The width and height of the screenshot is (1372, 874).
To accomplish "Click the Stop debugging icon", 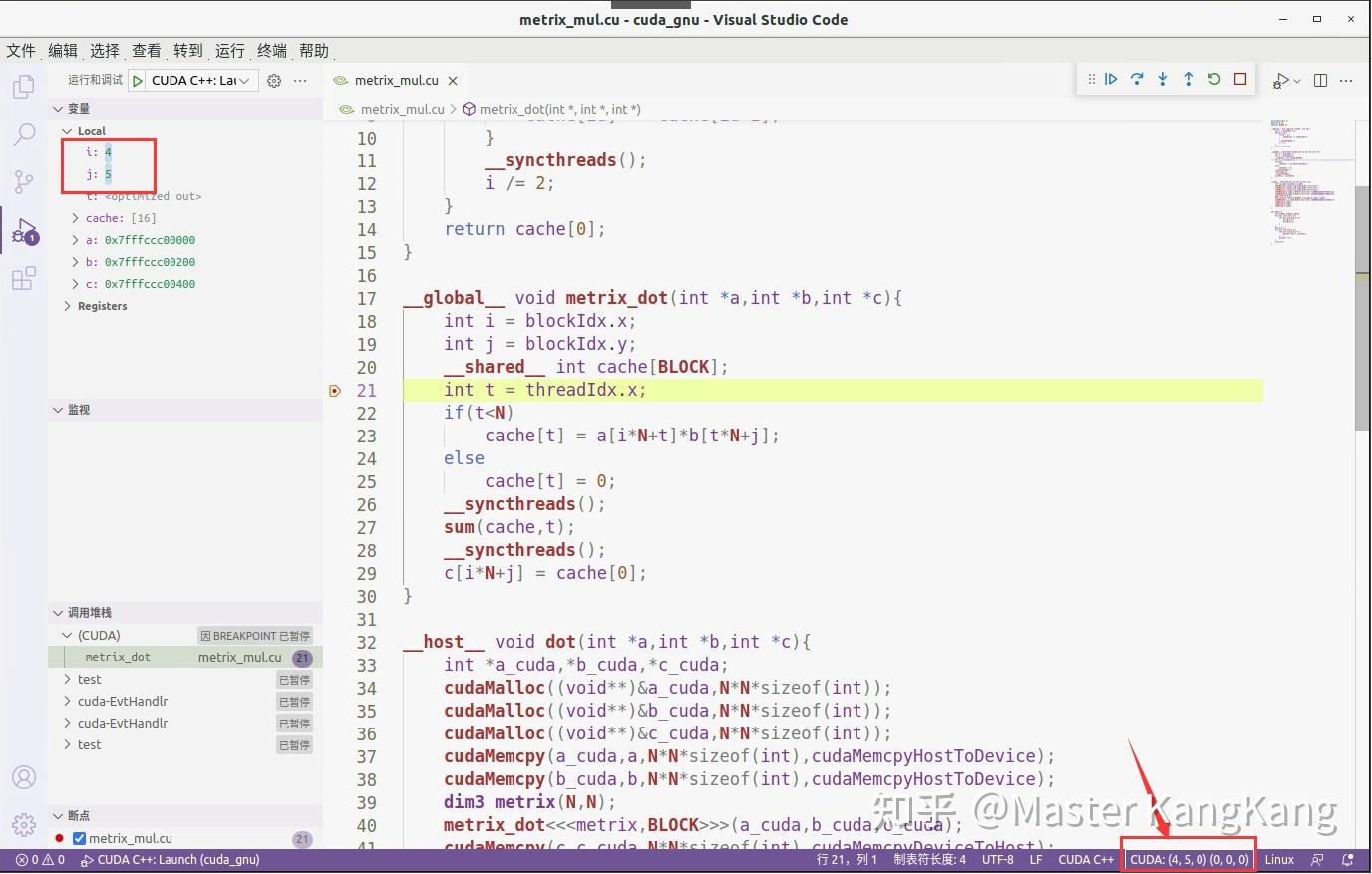I will [x=1239, y=79].
